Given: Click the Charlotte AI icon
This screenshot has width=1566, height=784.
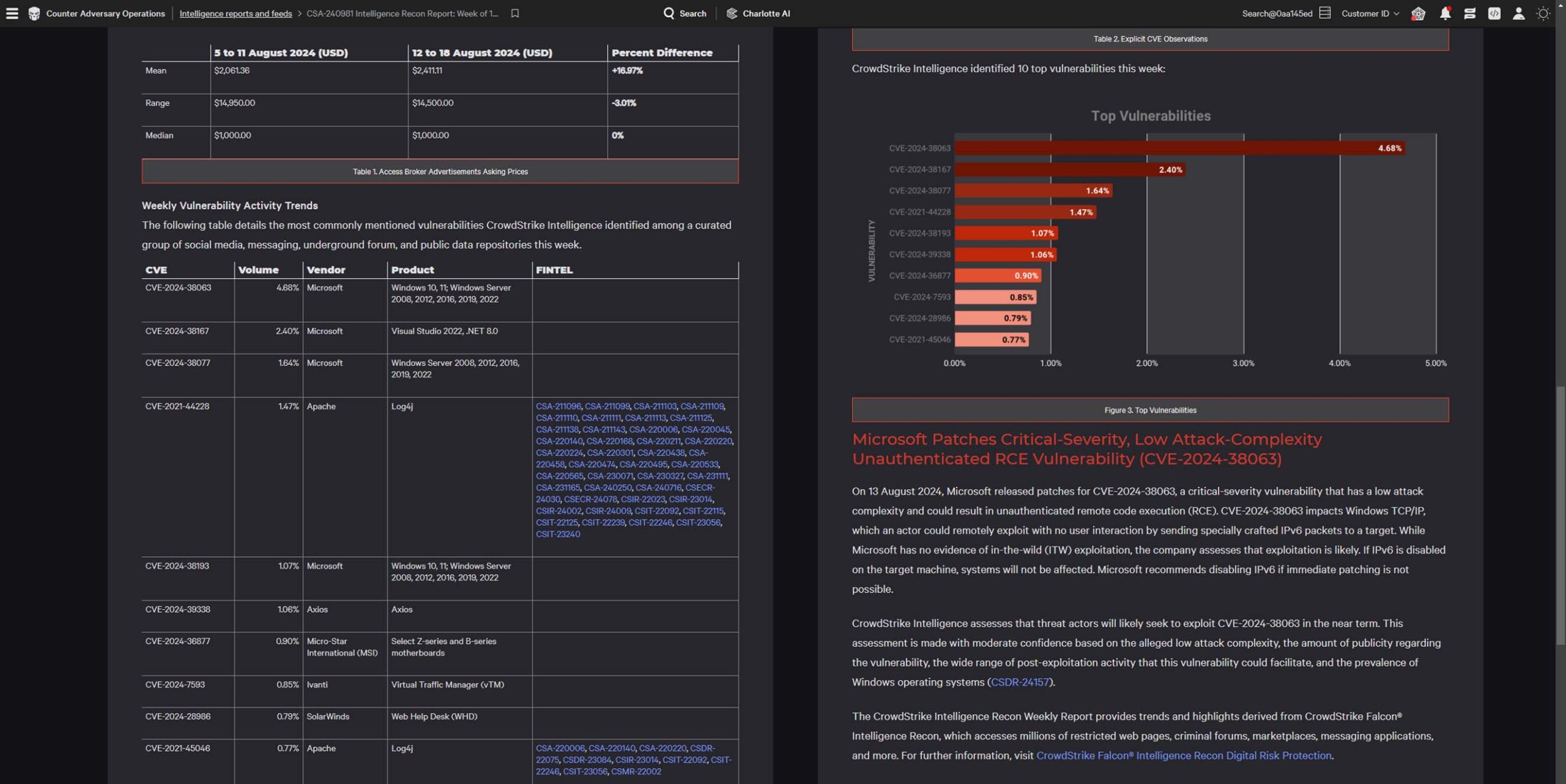Looking at the screenshot, I should (x=732, y=13).
